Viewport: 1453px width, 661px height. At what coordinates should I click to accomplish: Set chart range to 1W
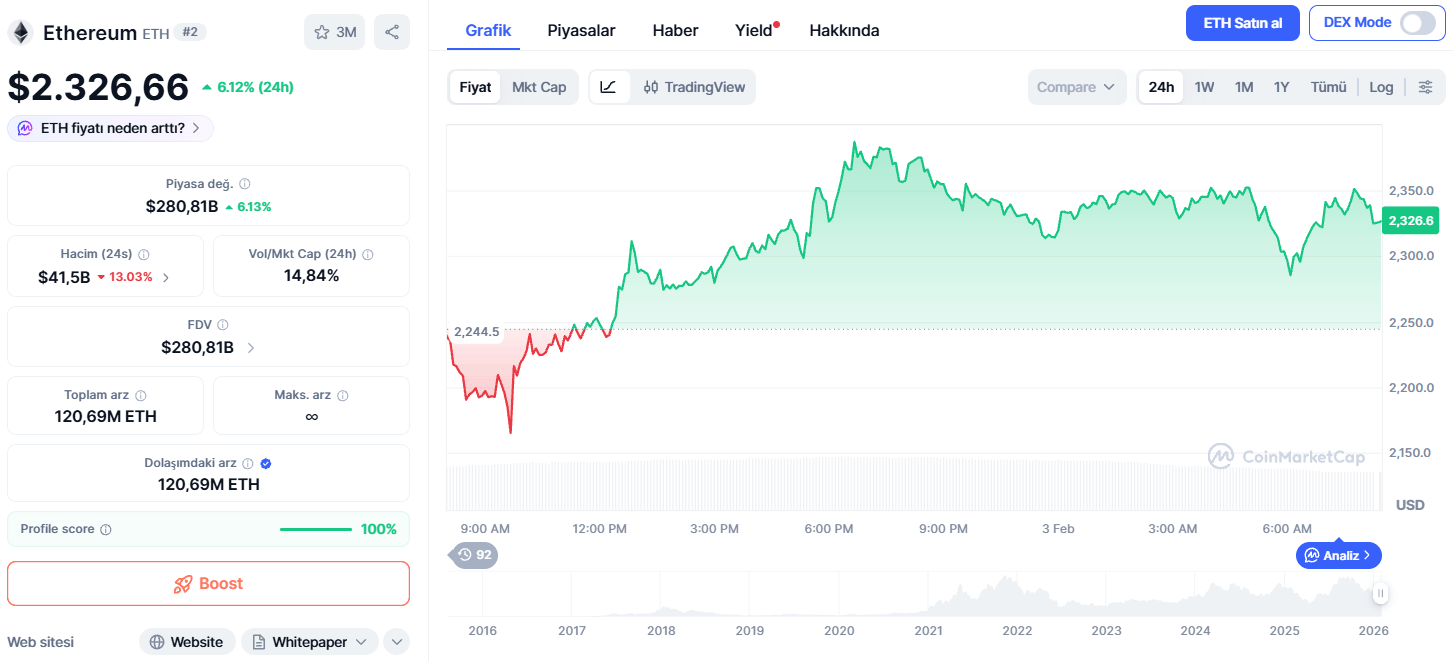pos(1204,87)
